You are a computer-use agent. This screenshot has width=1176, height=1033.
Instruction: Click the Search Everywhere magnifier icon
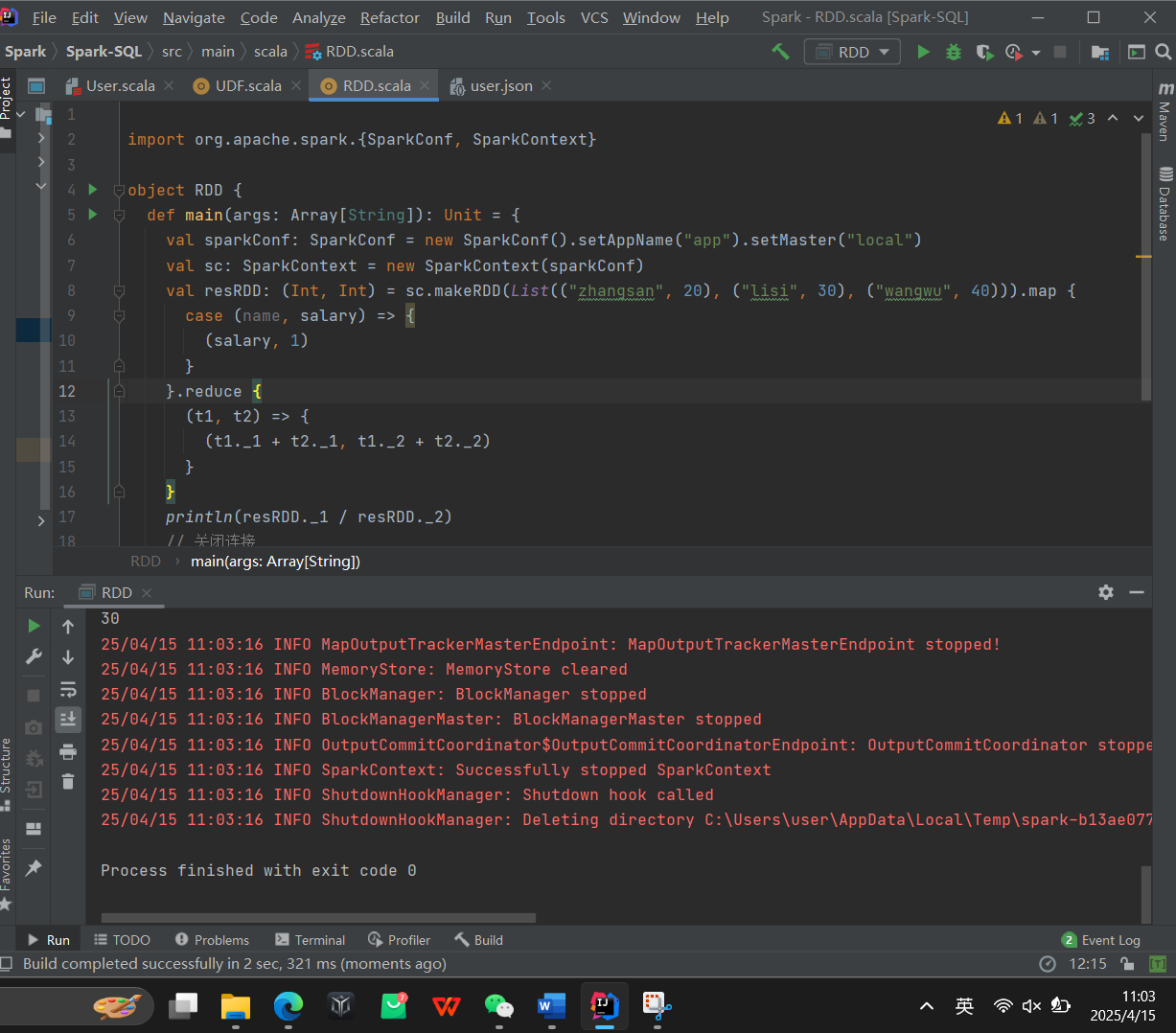(1163, 52)
